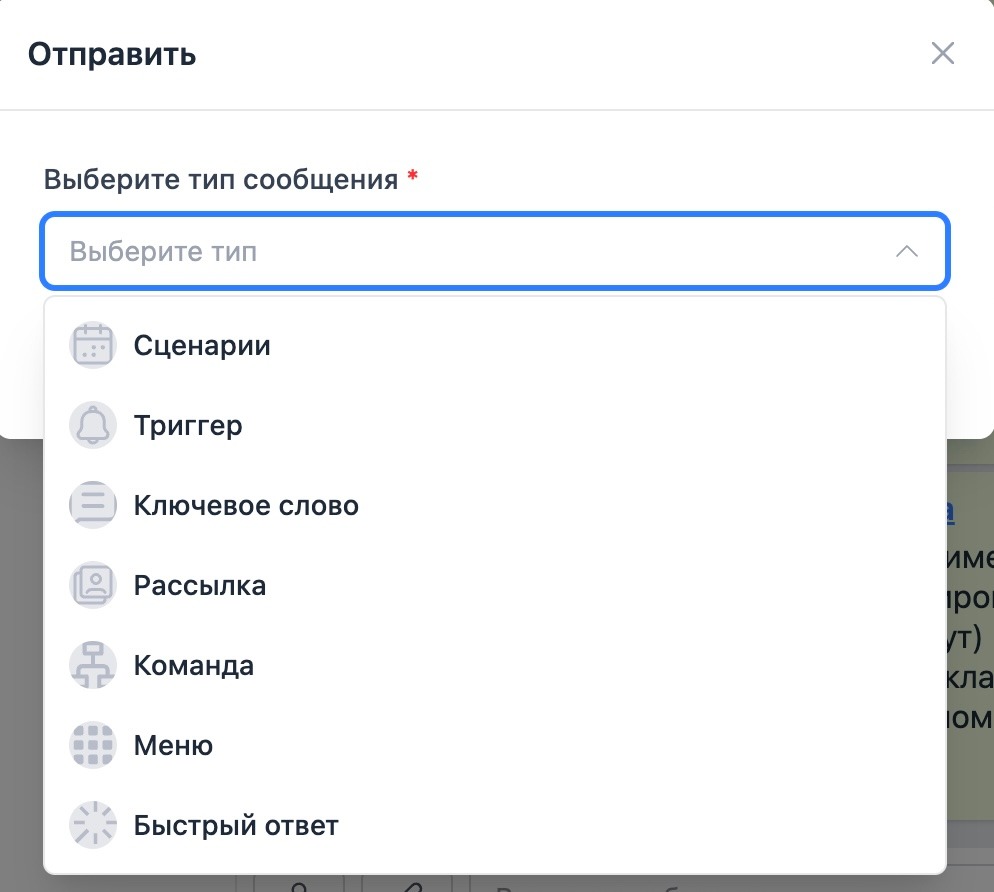Click the contact card icon beside Рассылка

[x=93, y=586]
